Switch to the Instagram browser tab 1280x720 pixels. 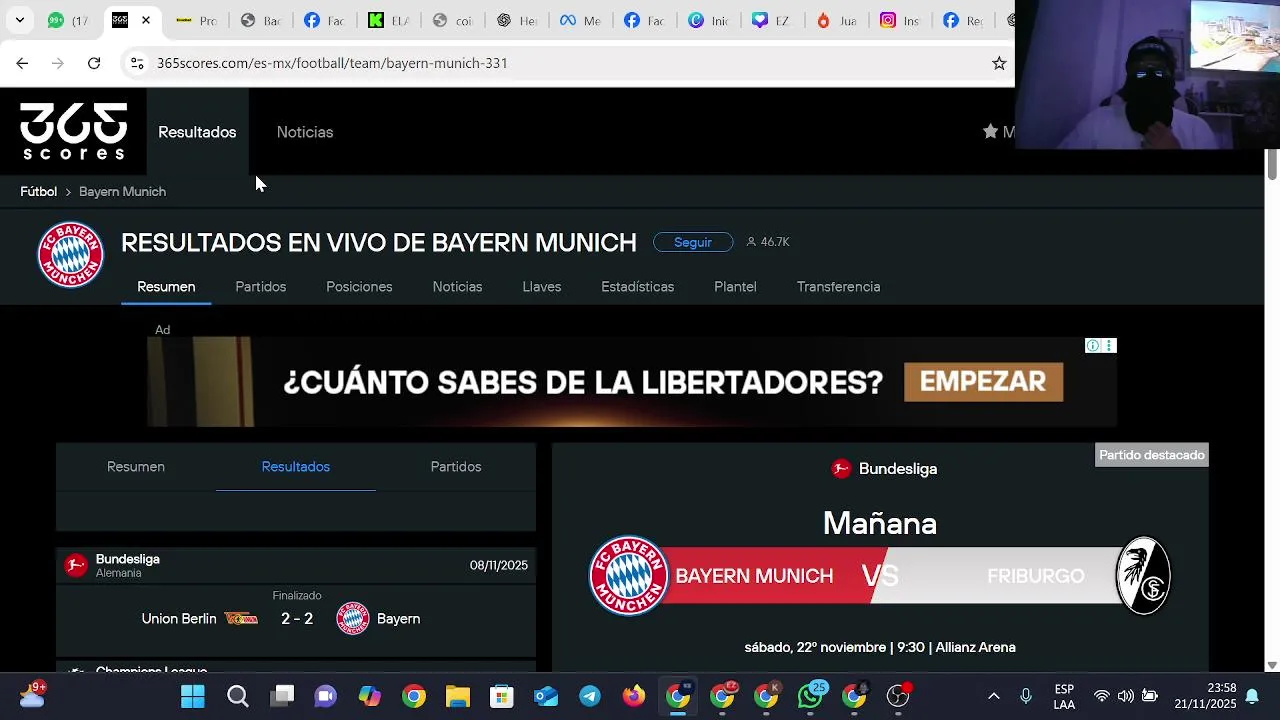pos(899,20)
